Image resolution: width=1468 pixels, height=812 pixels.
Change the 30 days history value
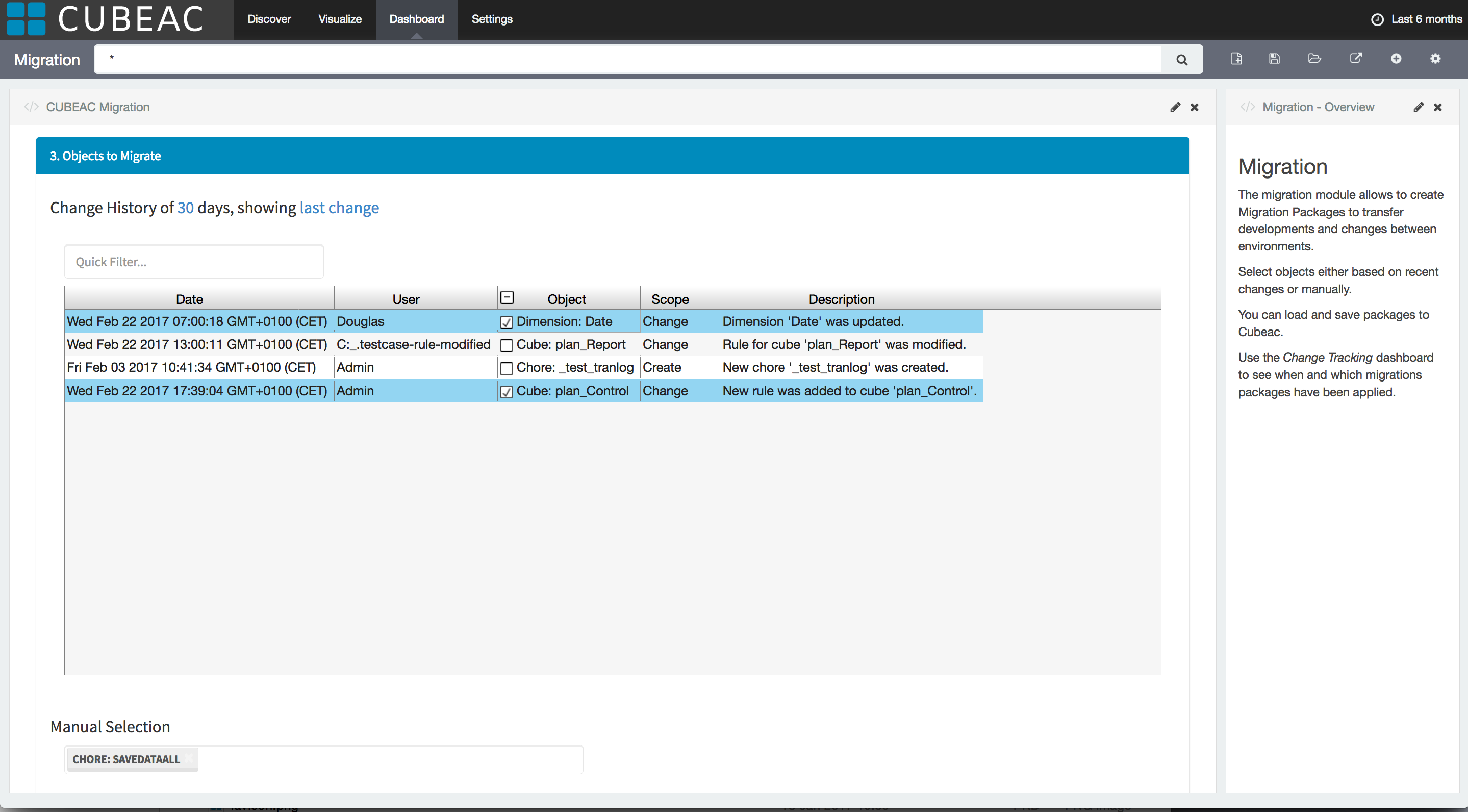(185, 208)
